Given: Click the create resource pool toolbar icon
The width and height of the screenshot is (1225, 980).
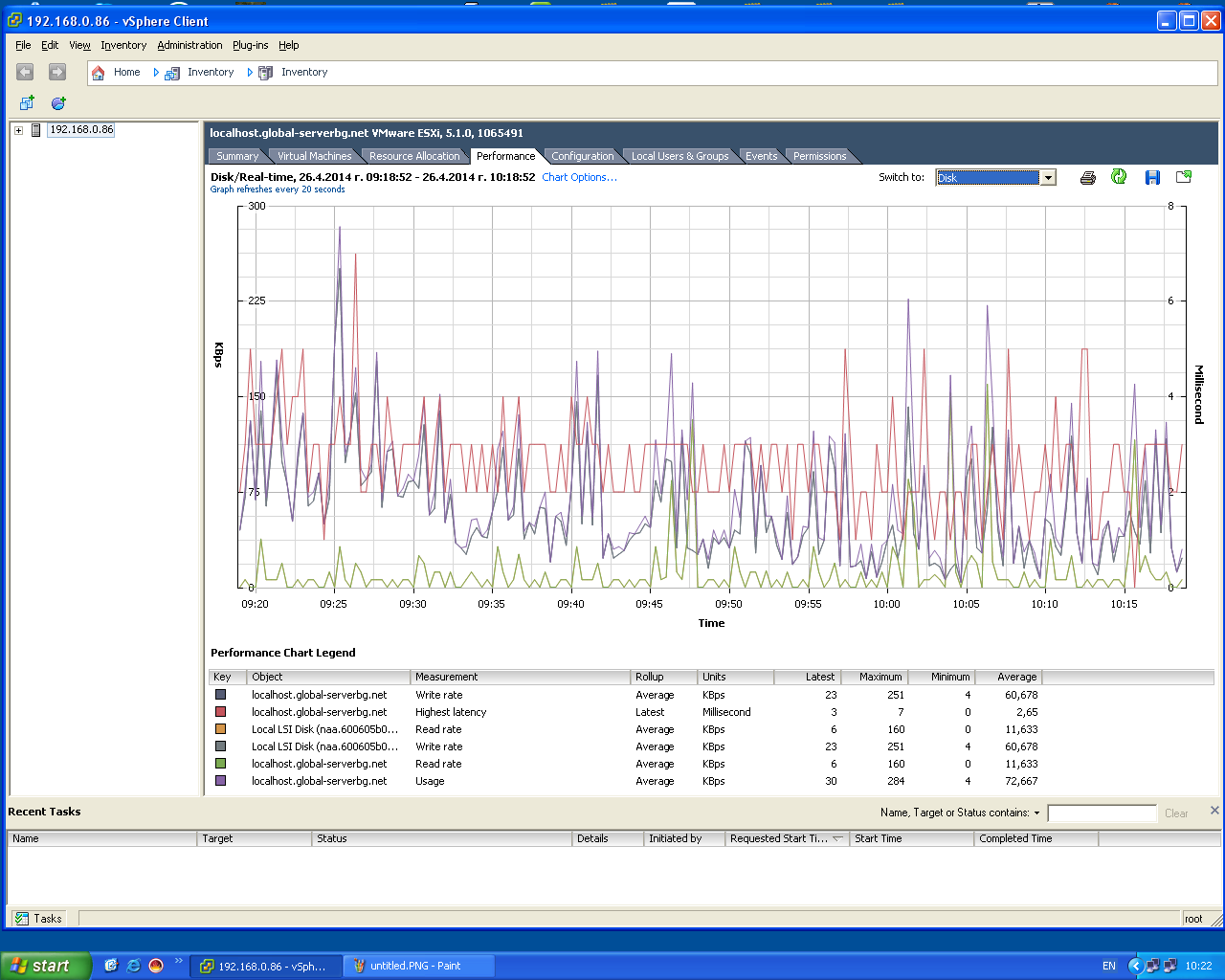Looking at the screenshot, I should tap(58, 102).
